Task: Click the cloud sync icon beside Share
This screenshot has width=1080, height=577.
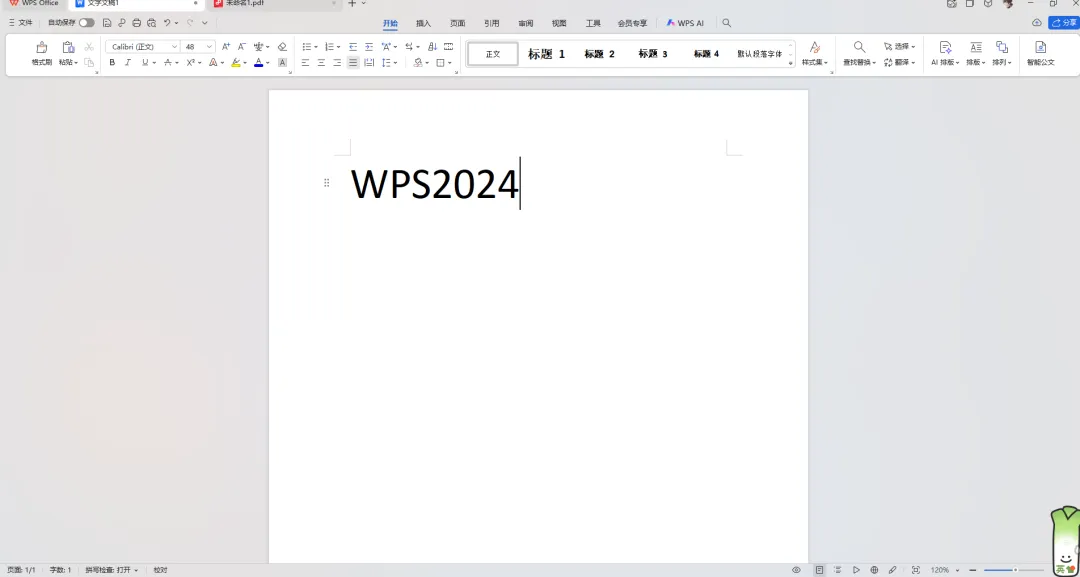Action: tap(1037, 23)
